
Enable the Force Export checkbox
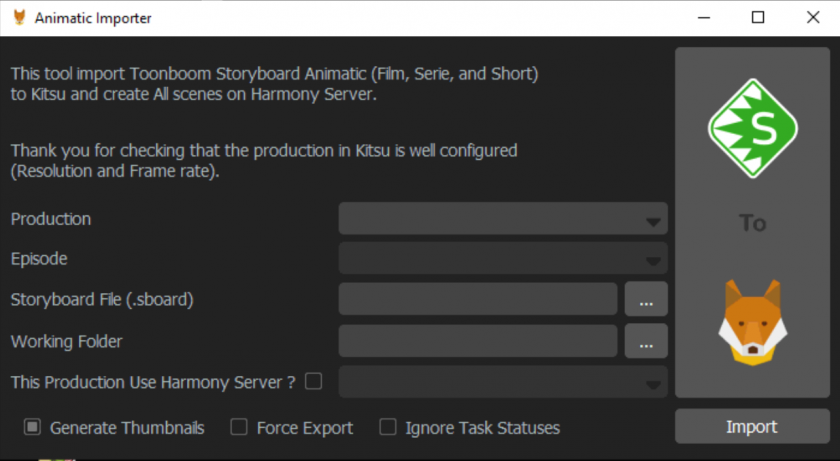(239, 427)
